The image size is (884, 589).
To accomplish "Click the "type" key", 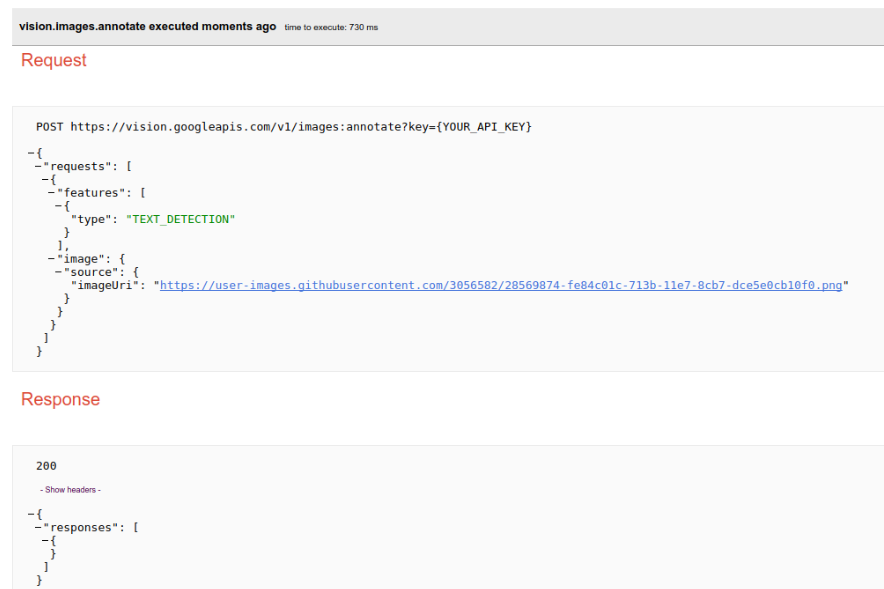I will pos(91,219).
